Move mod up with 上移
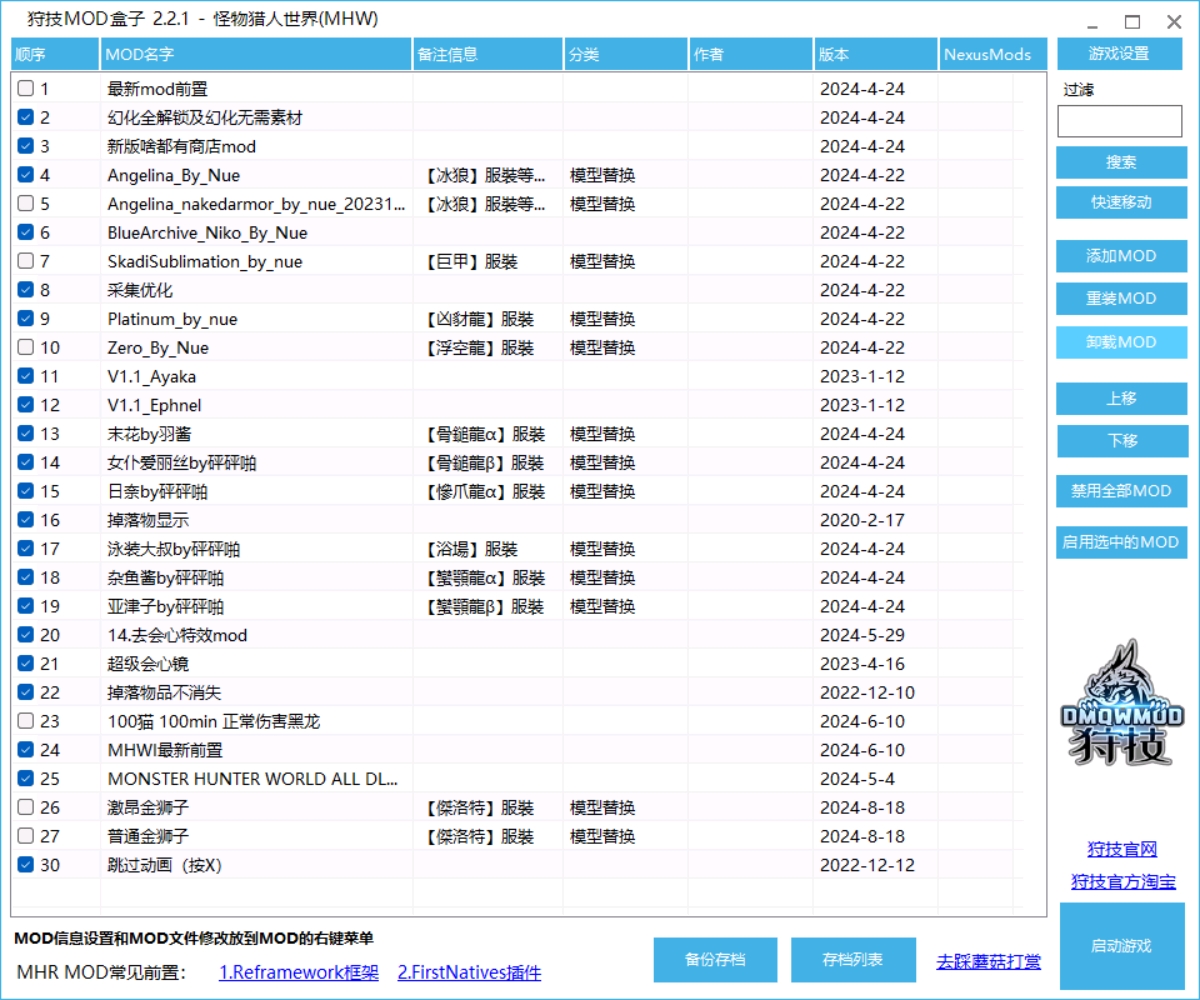This screenshot has height=1000, width=1200. tap(1122, 398)
